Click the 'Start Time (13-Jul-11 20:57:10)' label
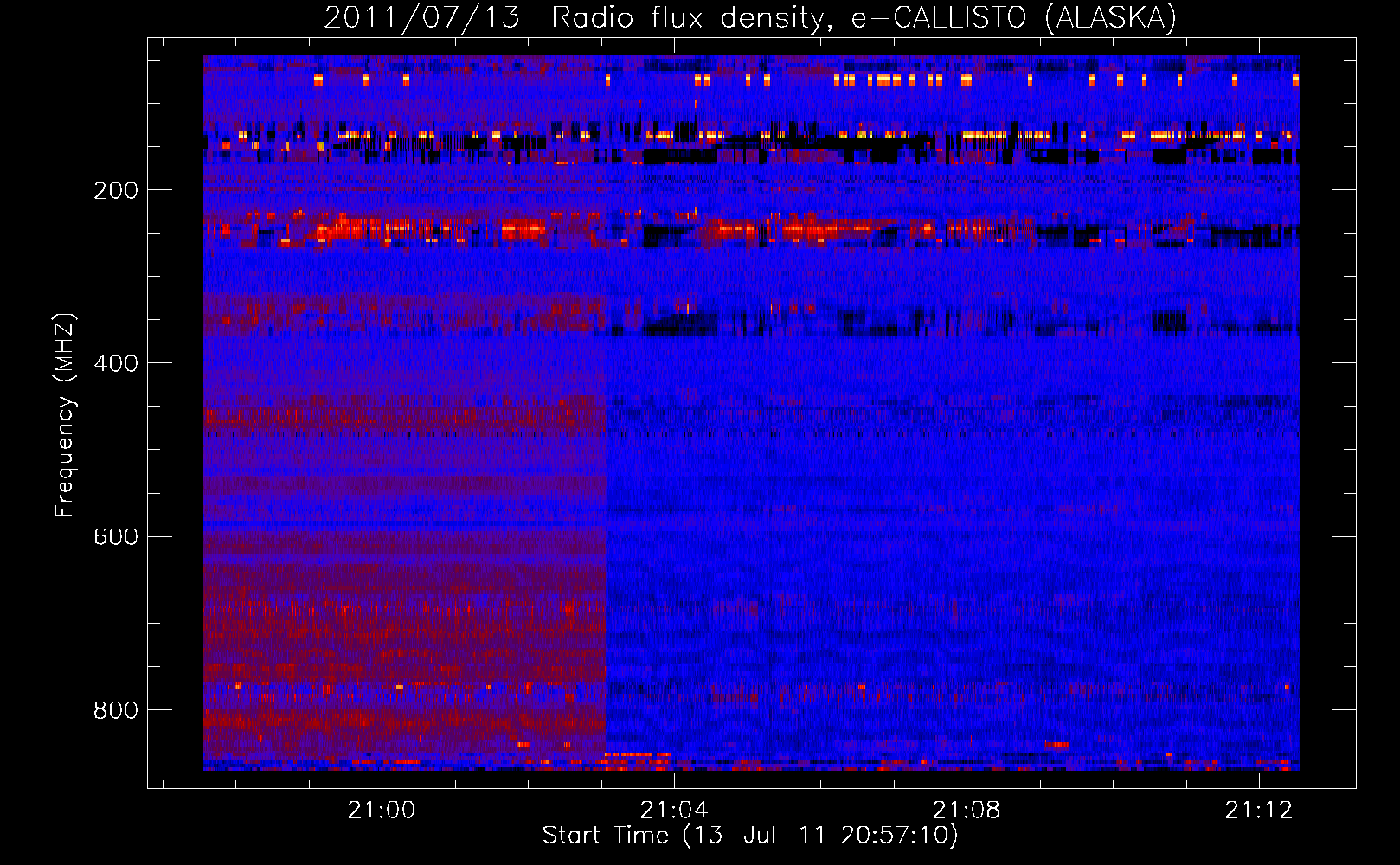 [750, 836]
